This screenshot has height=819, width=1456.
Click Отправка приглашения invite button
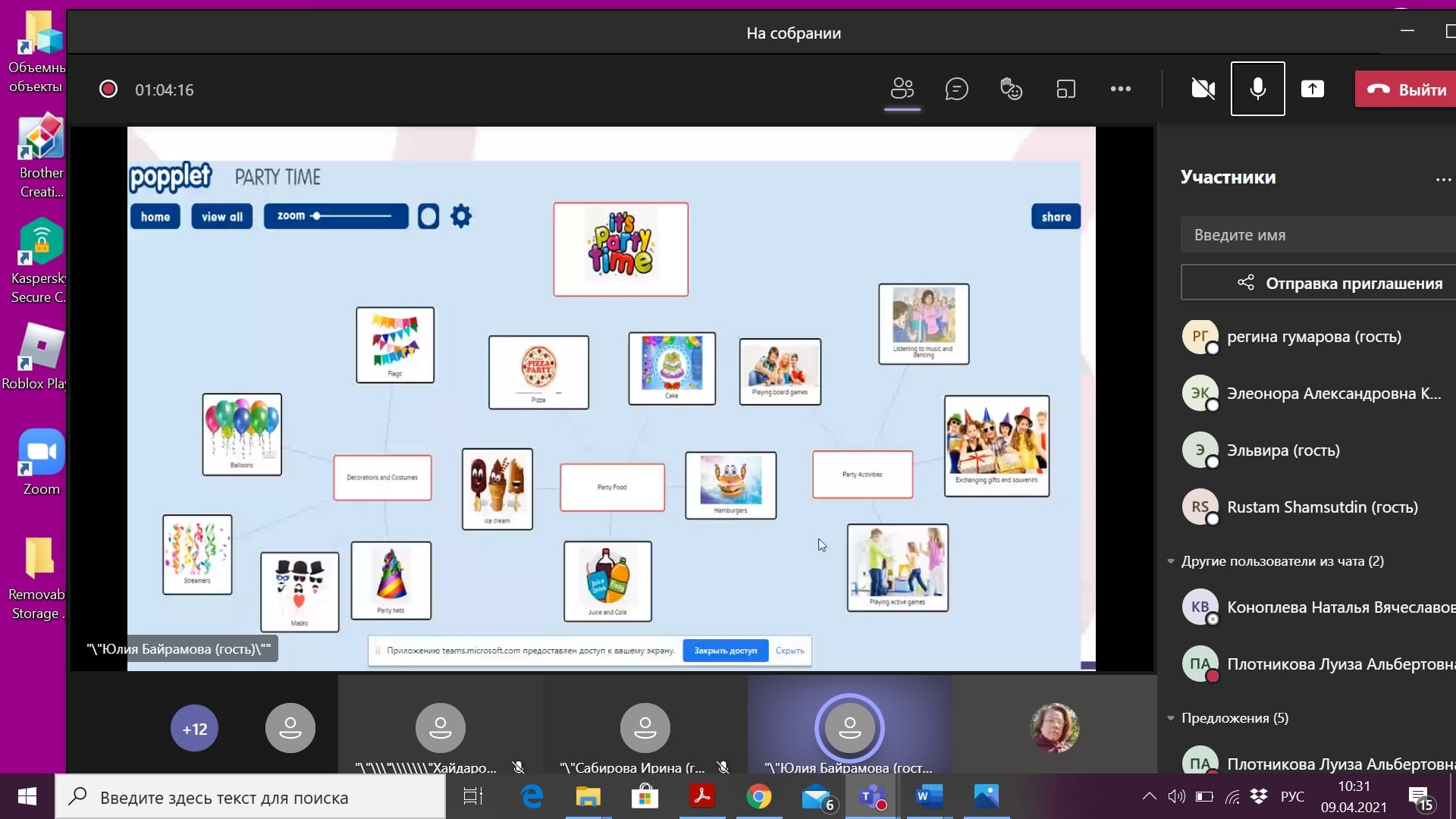pyautogui.click(x=1318, y=283)
